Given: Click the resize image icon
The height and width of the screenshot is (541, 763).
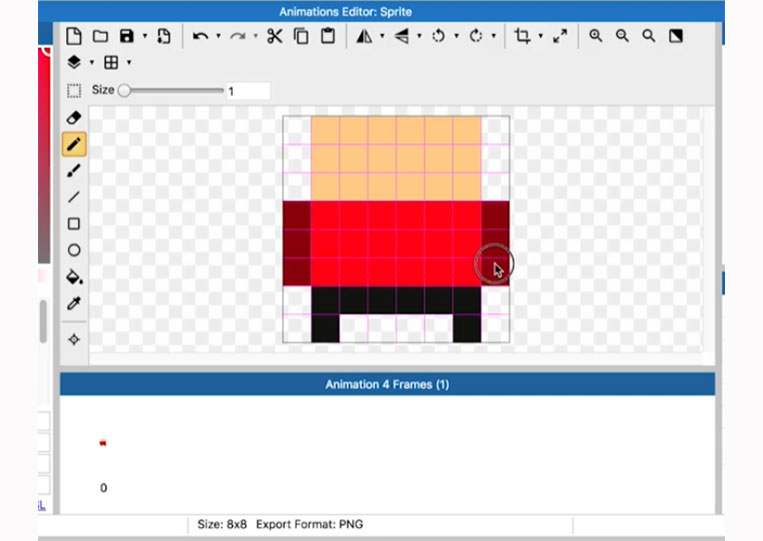Looking at the screenshot, I should pyautogui.click(x=560, y=36).
